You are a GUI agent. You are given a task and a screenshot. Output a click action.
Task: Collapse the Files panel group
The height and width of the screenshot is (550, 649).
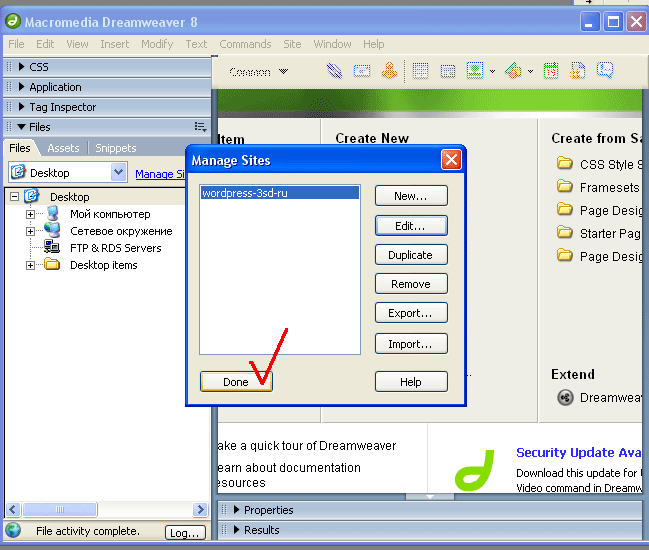pos(22,127)
